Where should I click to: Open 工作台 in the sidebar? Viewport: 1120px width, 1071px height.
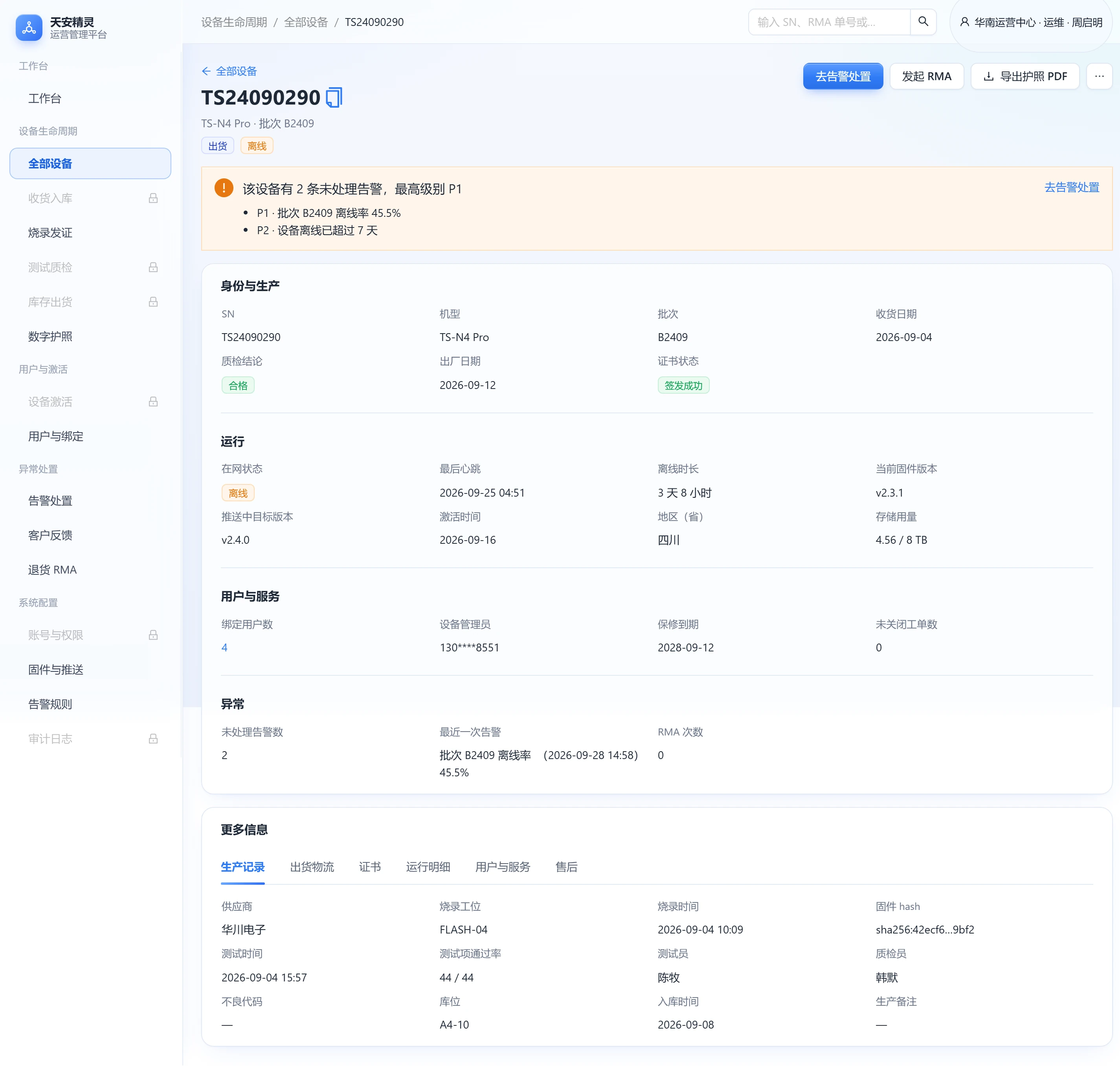click(x=90, y=98)
